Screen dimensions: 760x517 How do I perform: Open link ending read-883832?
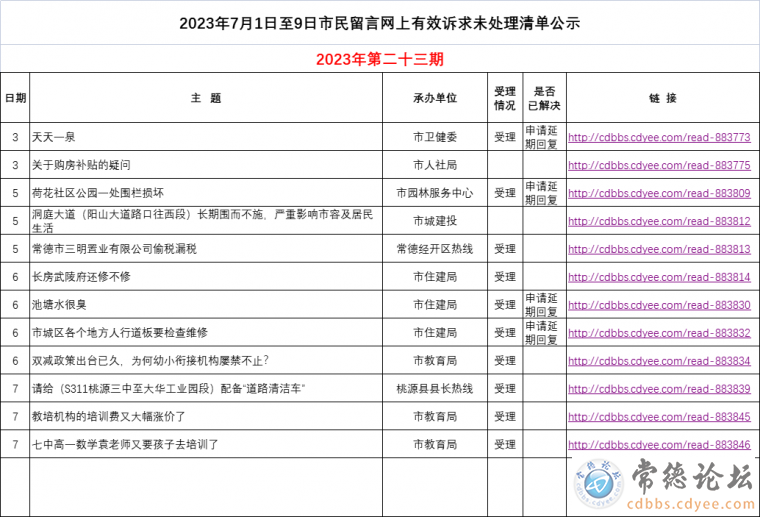[x=659, y=333]
